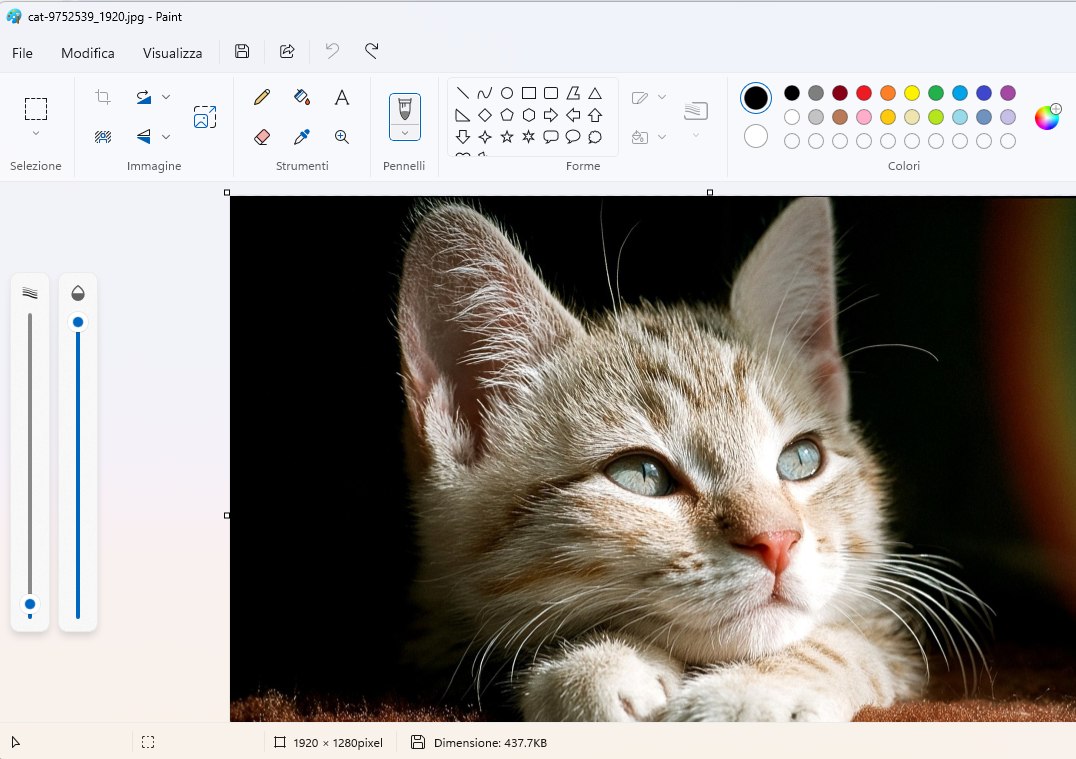The height and width of the screenshot is (759, 1076).
Task: Select the red color swatch
Action: pos(863,92)
